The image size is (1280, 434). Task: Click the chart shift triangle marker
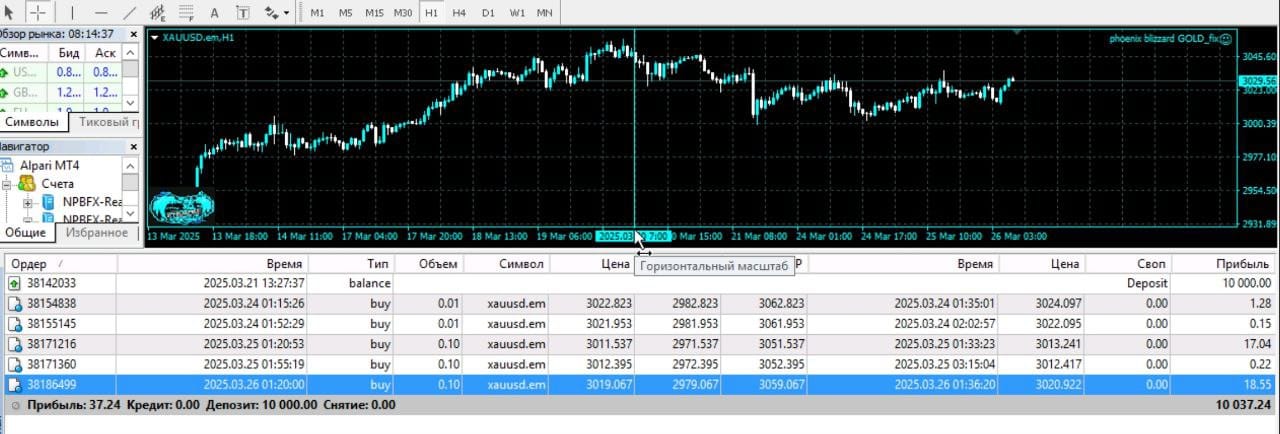point(1018,33)
